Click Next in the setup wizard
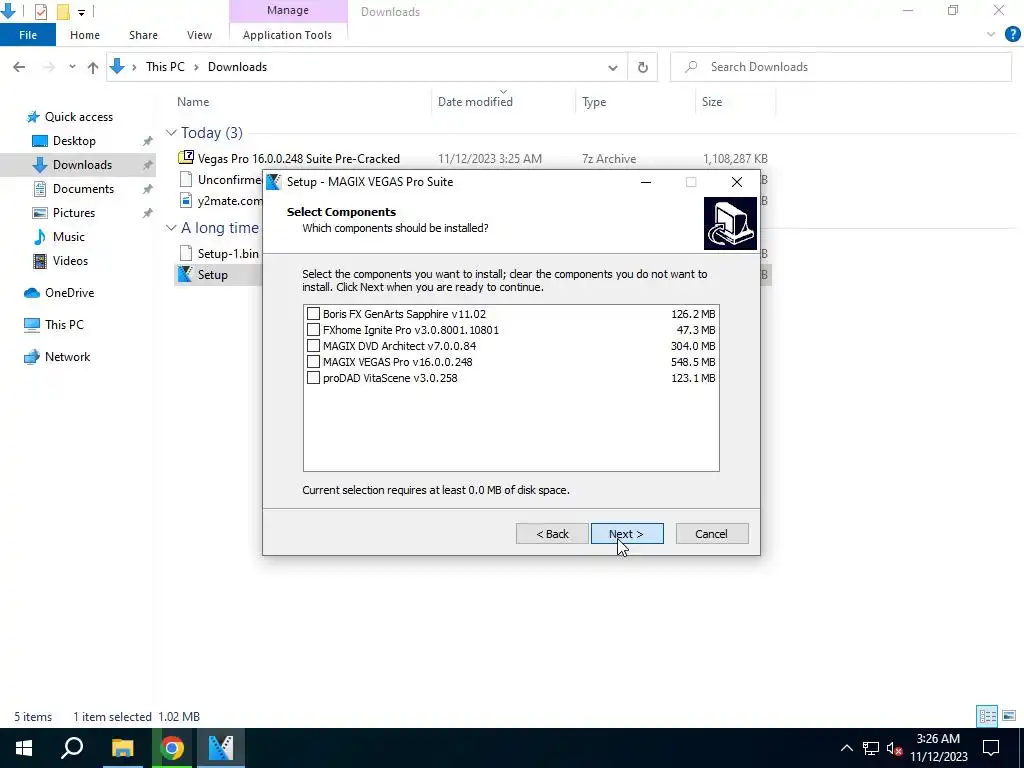 tap(627, 534)
